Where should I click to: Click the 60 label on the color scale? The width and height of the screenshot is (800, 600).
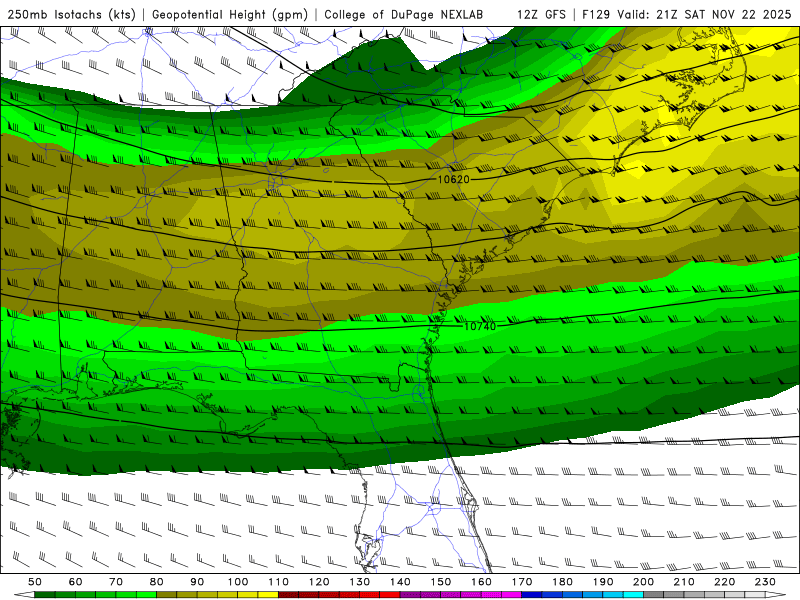(76, 582)
